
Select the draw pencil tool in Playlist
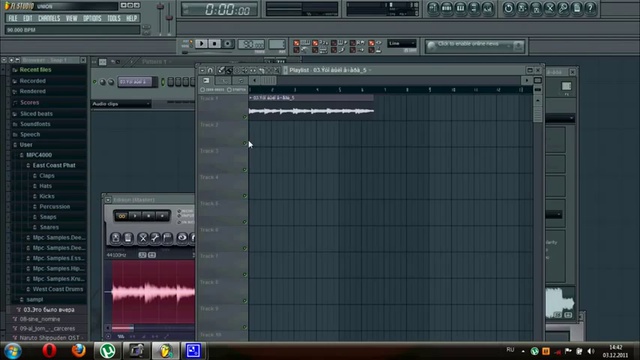tap(221, 70)
